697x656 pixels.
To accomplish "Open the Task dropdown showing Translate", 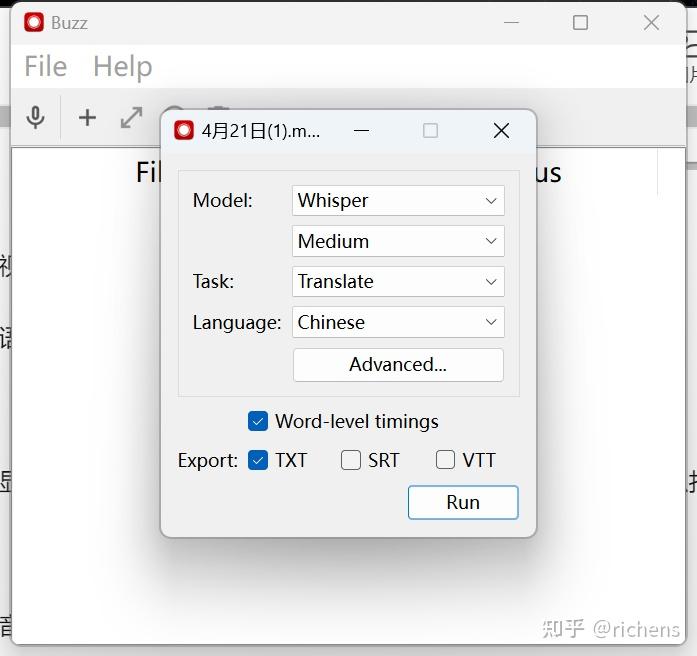I will point(398,281).
